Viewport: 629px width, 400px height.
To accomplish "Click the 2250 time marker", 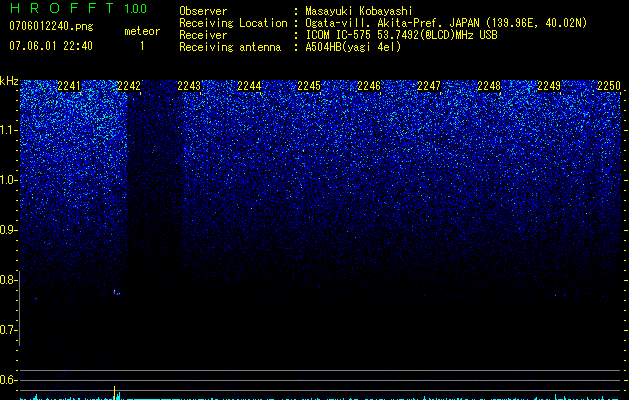I will (609, 85).
